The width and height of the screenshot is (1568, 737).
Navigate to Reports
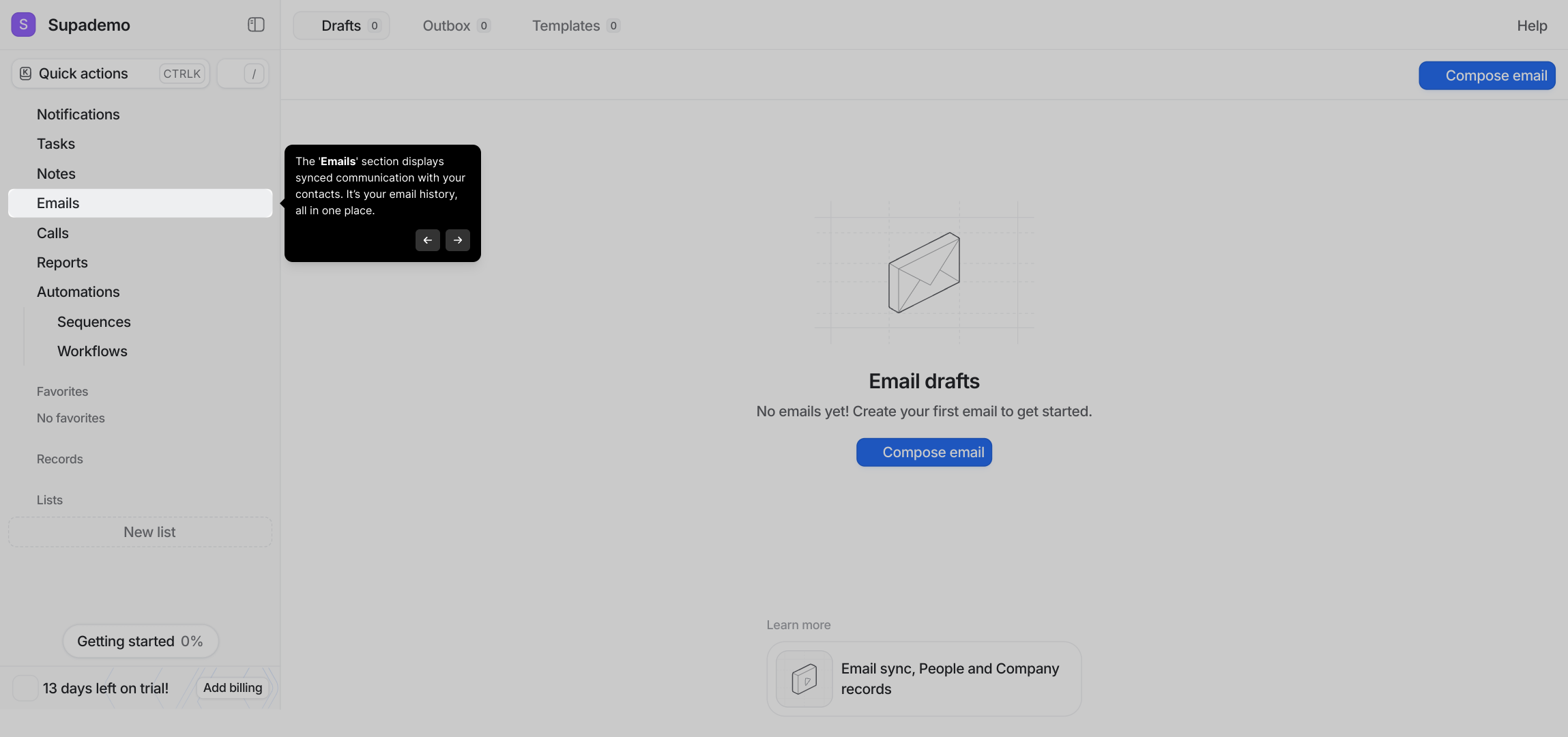coord(140,263)
